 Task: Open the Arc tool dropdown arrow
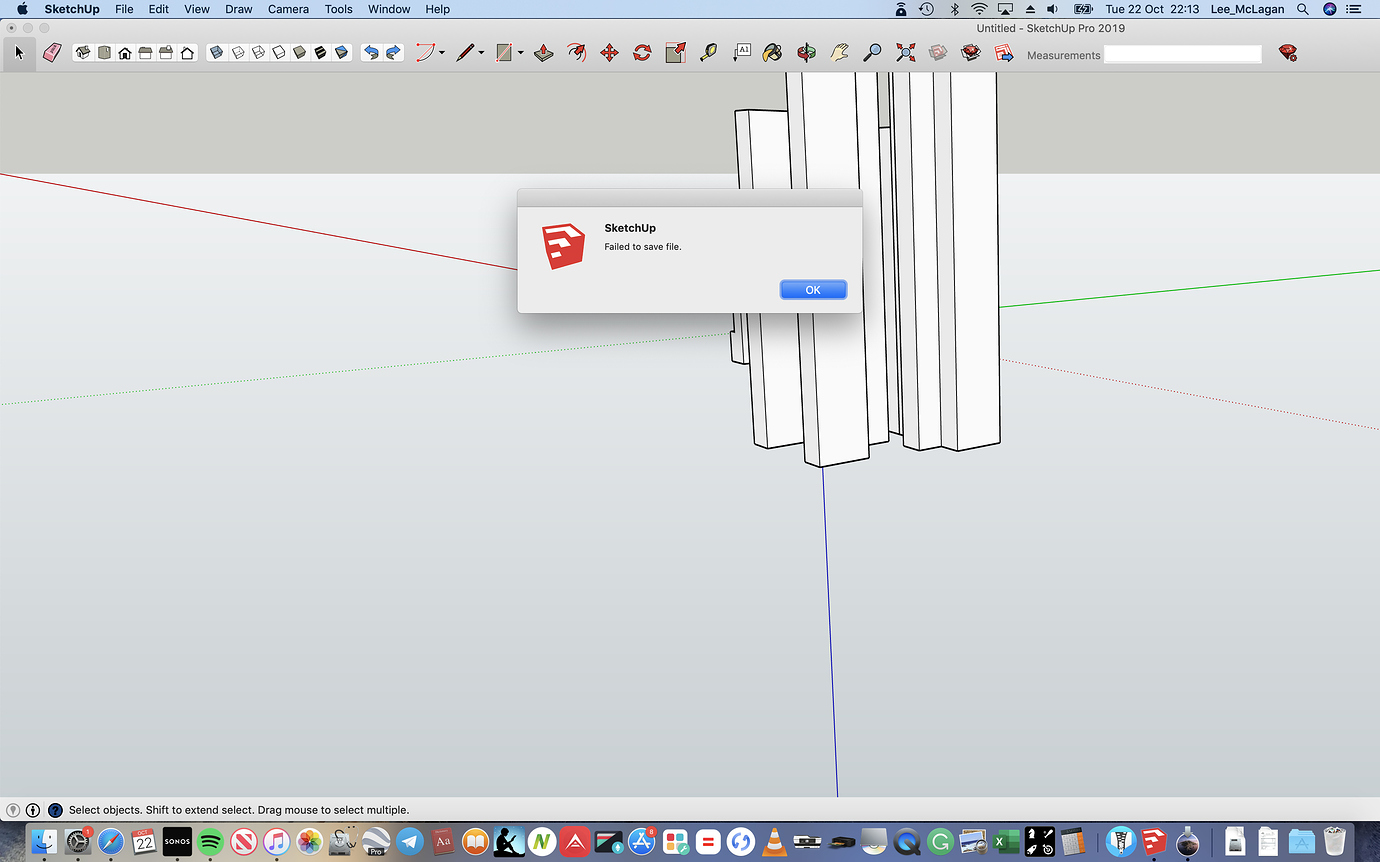pyautogui.click(x=440, y=52)
